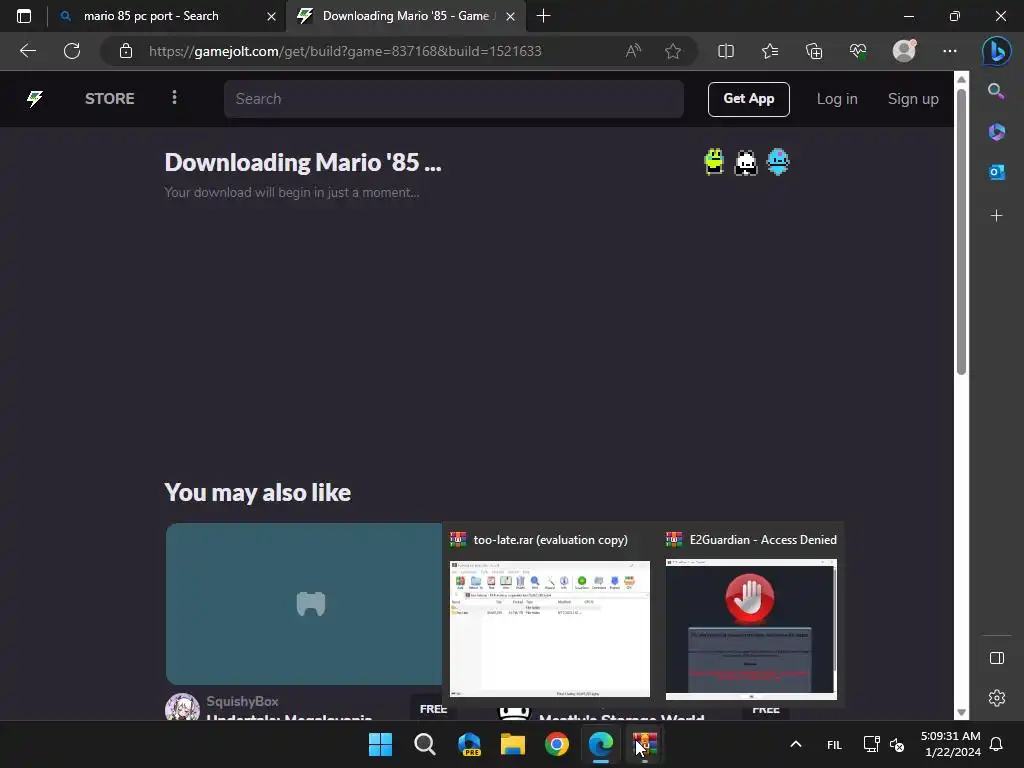Open the FIL input language switcher
The image size is (1024, 768).
pyautogui.click(x=834, y=744)
